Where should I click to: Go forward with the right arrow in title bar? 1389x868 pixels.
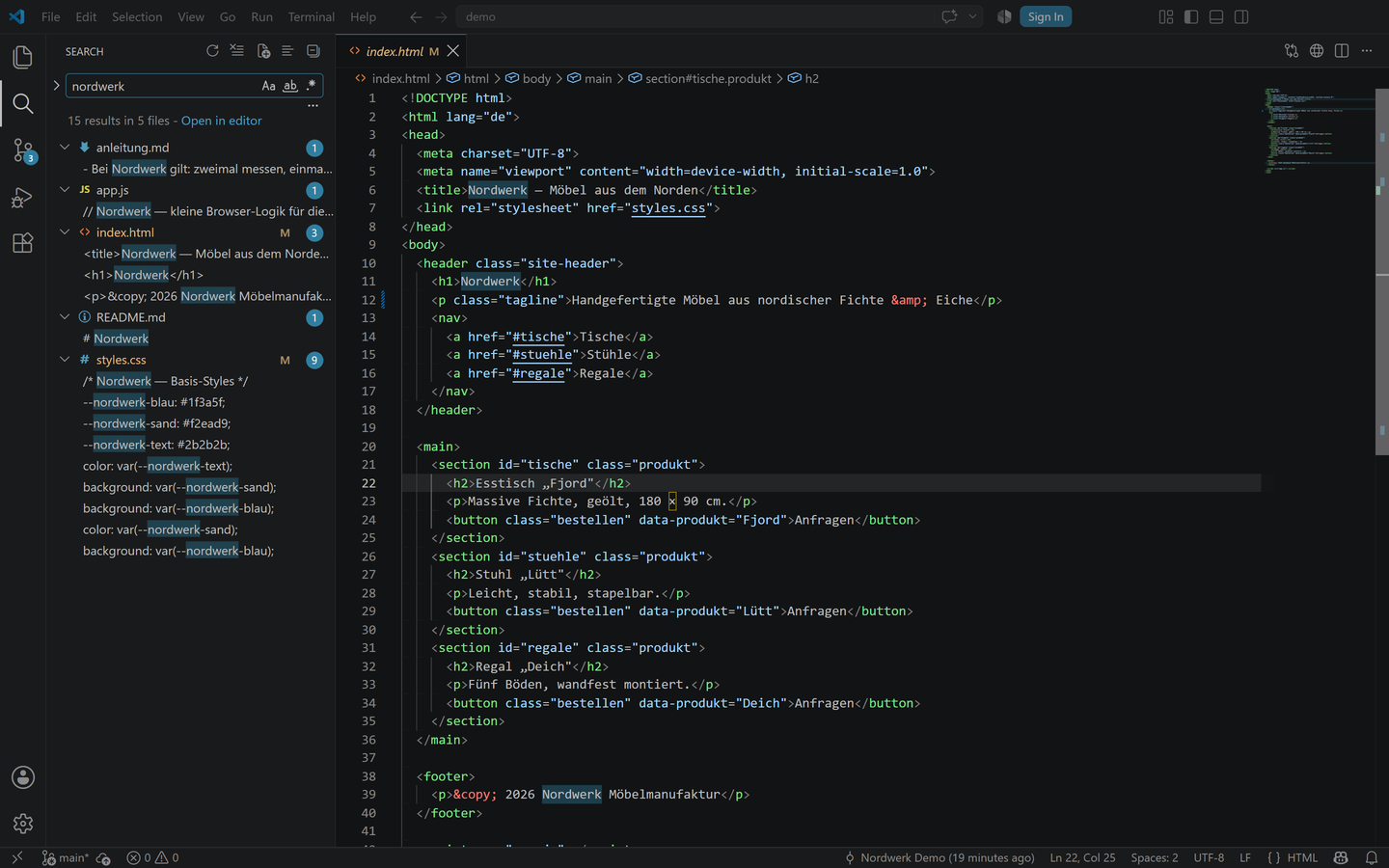coord(441,16)
